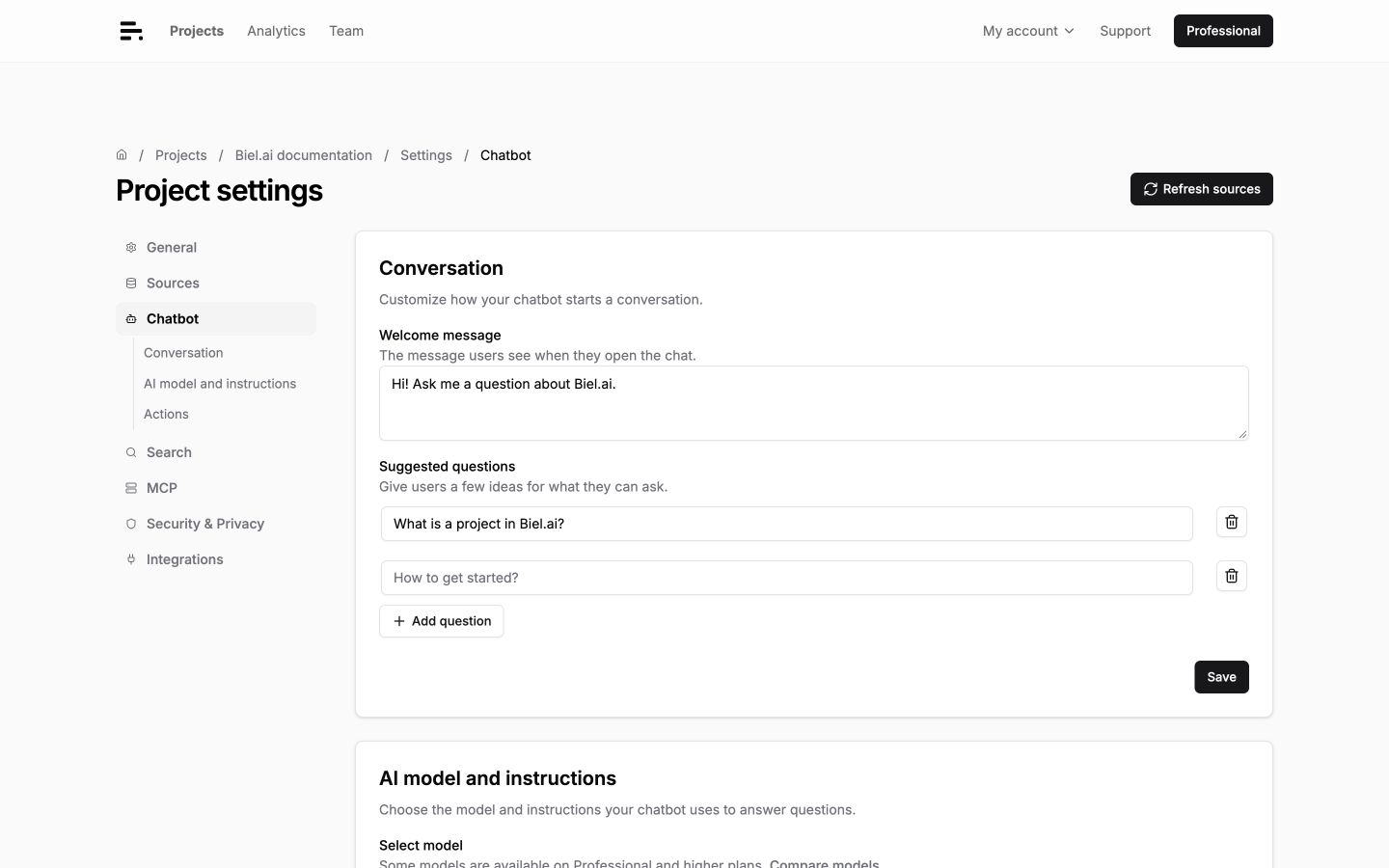This screenshot has height=868, width=1389.
Task: Open the MCP settings section
Action: pyautogui.click(x=216, y=488)
